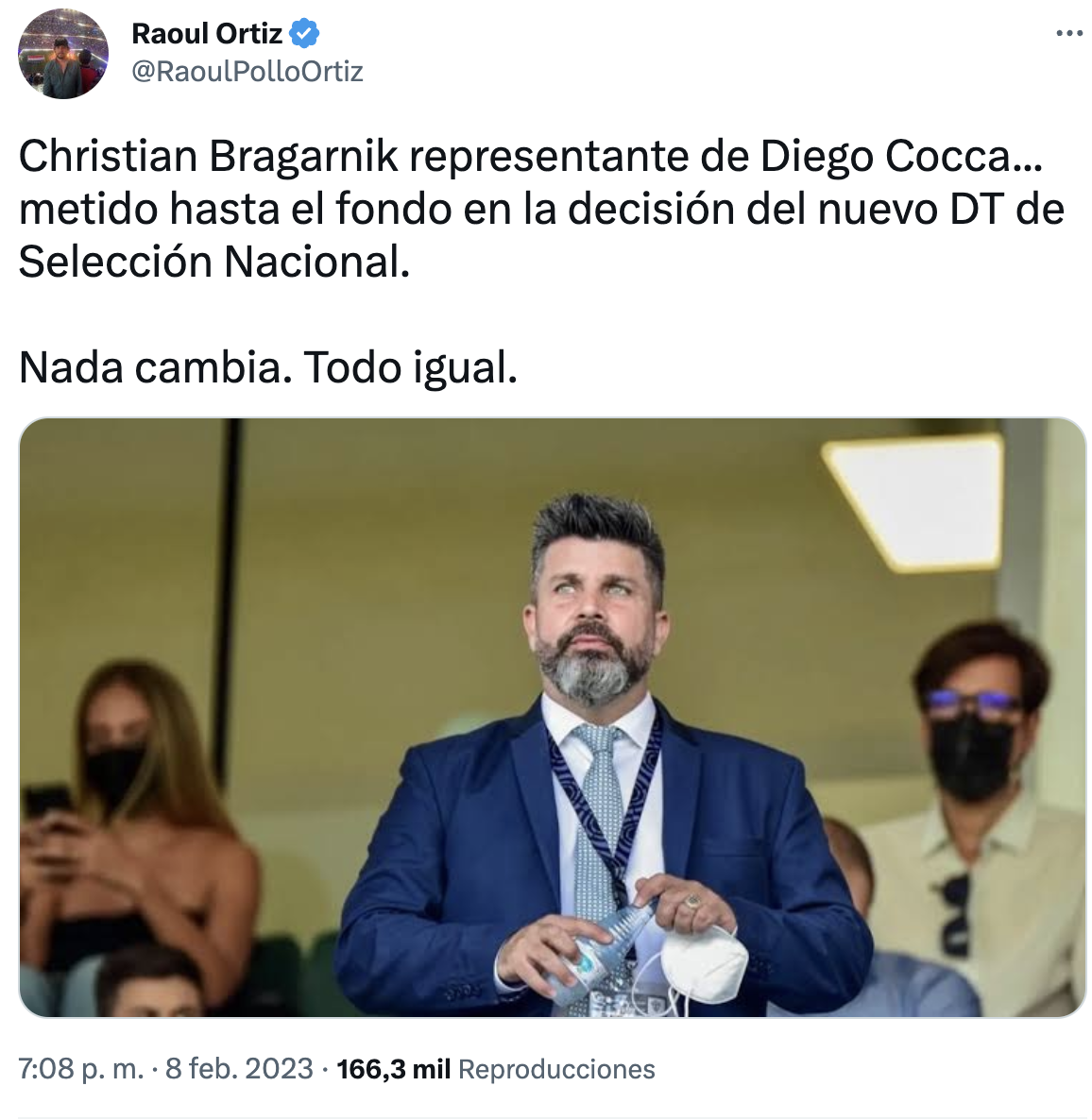Click the blue verified badge icon
Viewport: 1092px width, 1120px height.
tap(304, 34)
